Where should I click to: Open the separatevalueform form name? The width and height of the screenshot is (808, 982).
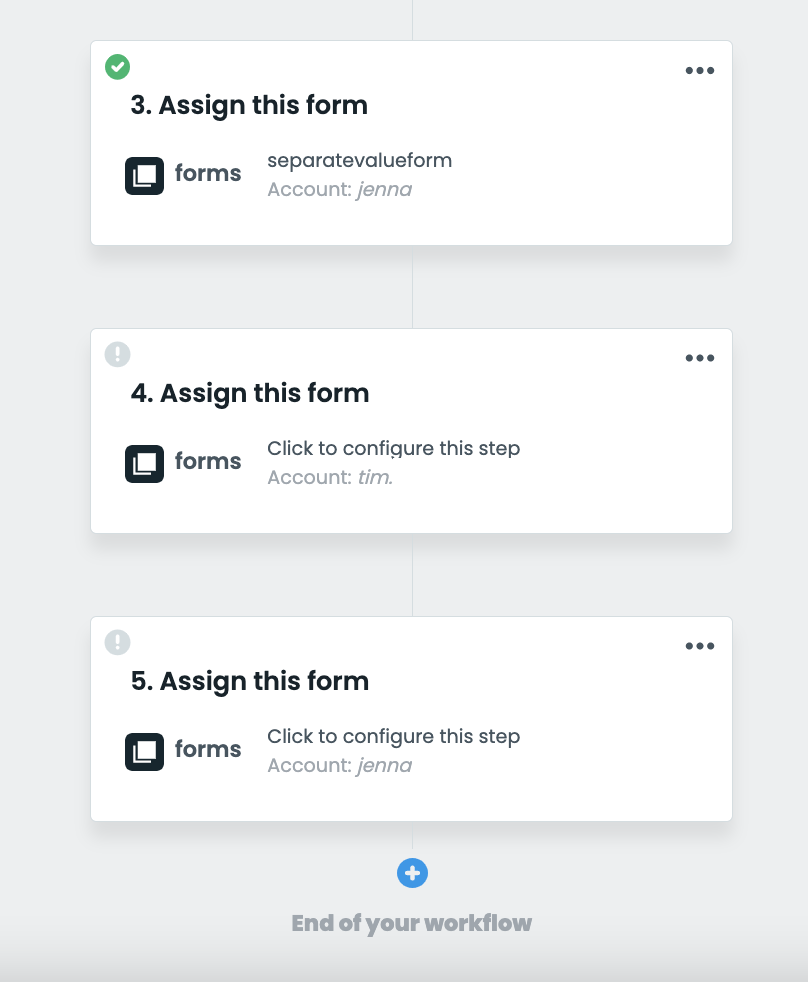pyautogui.click(x=359, y=160)
